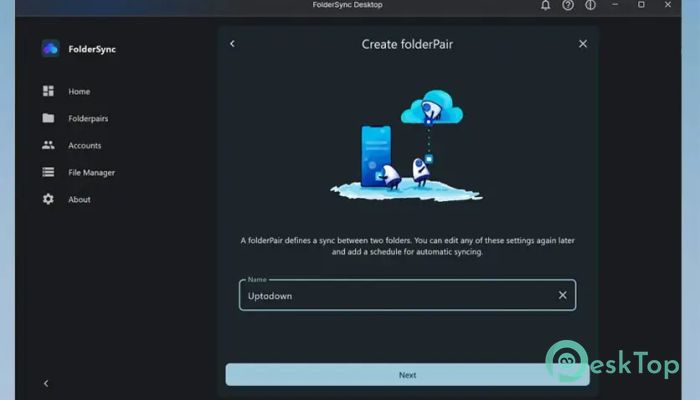700x400 pixels.
Task: Collapse the sidebar with bottom chevron
Action: click(x=46, y=383)
